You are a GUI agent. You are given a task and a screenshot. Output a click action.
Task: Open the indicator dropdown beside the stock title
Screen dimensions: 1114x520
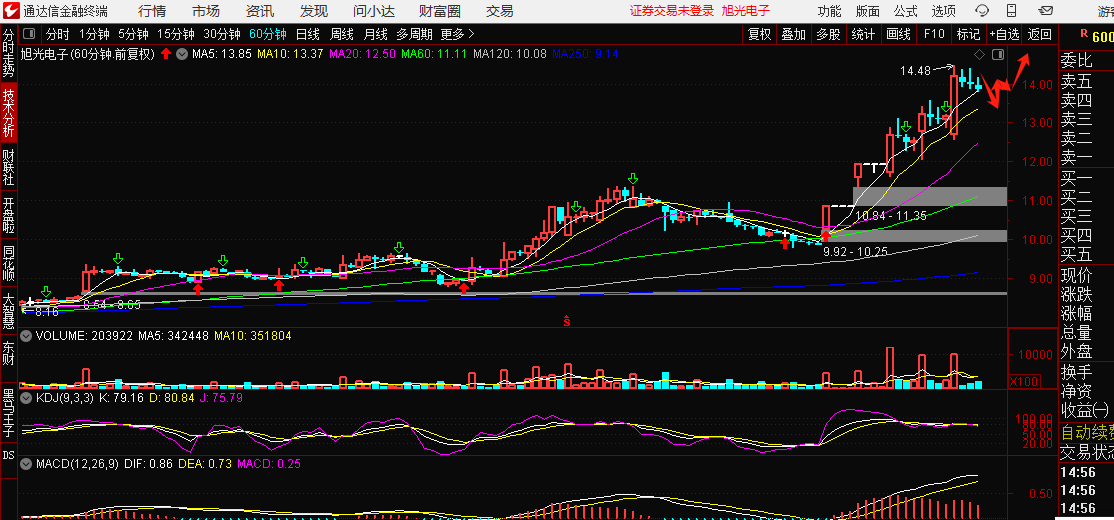pos(182,53)
